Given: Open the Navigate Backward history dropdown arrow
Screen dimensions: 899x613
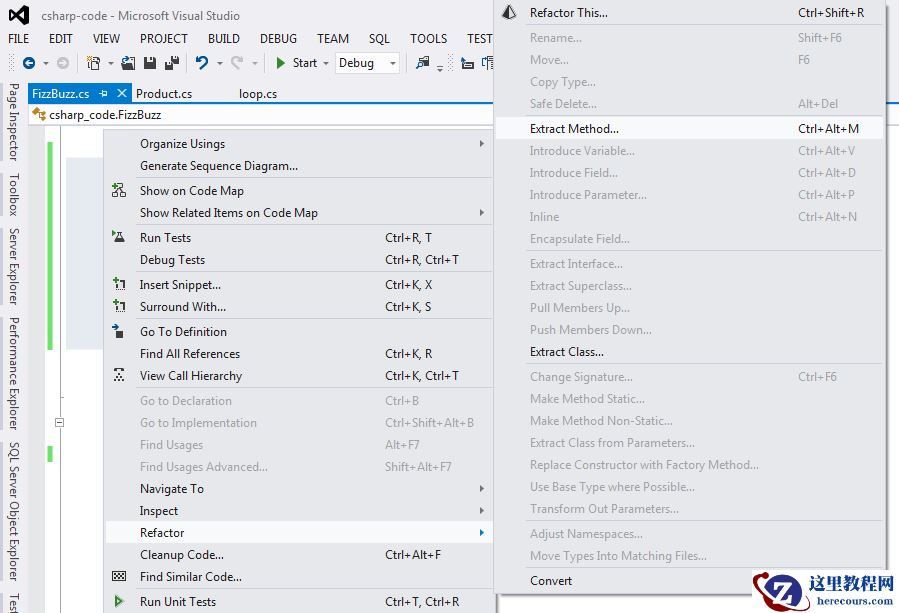Looking at the screenshot, I should [46, 64].
